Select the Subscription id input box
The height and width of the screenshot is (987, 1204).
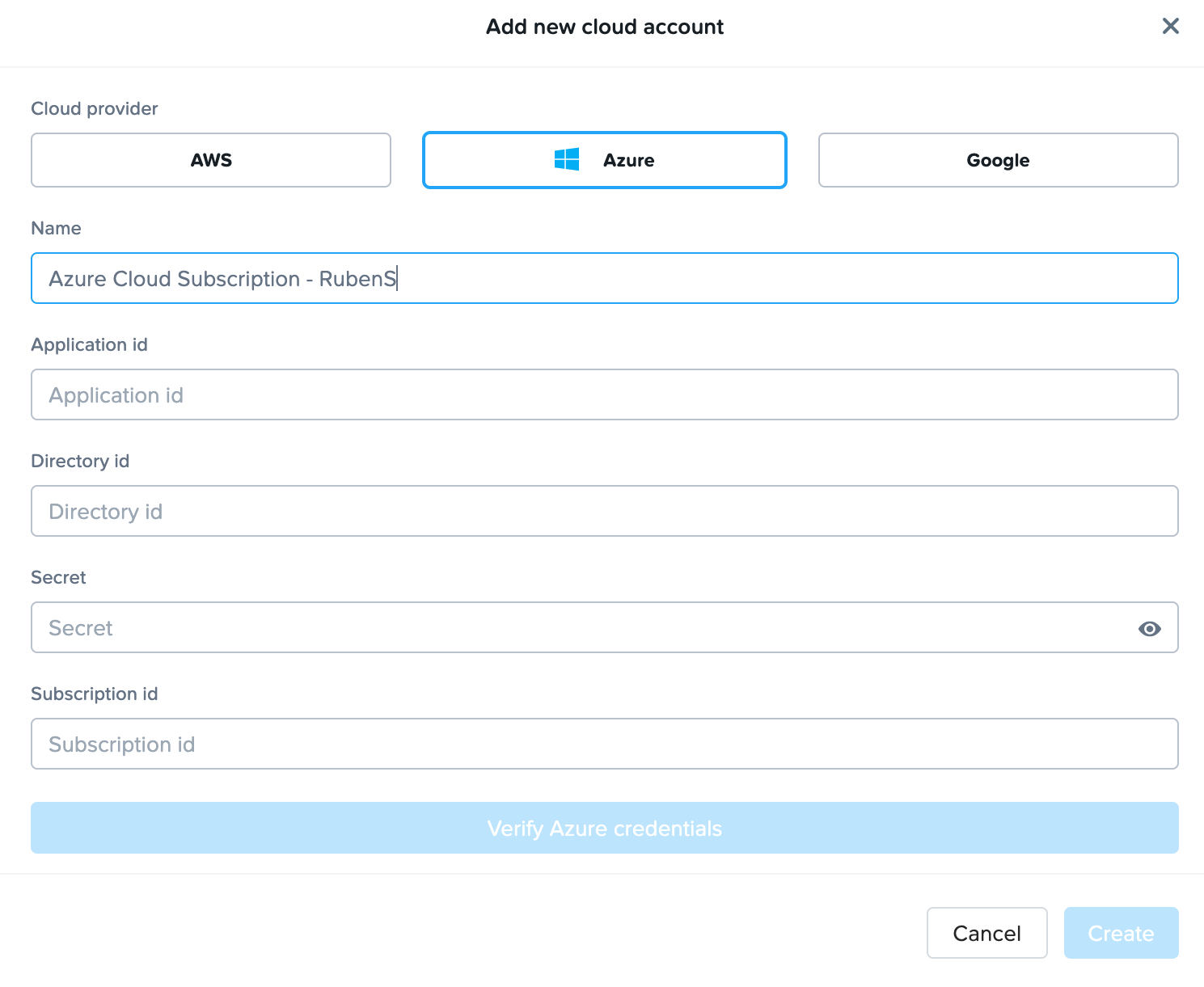[604, 744]
